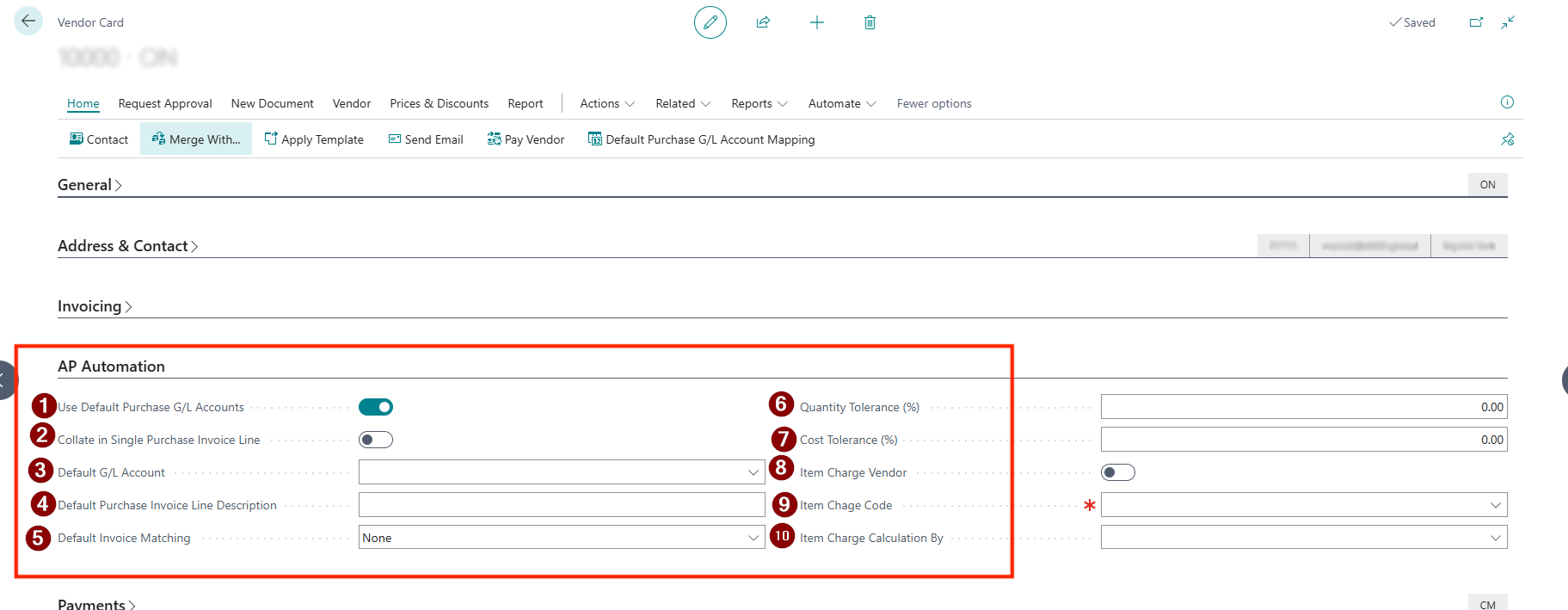Turn on the Item Charge Vendor switch

(1117, 472)
